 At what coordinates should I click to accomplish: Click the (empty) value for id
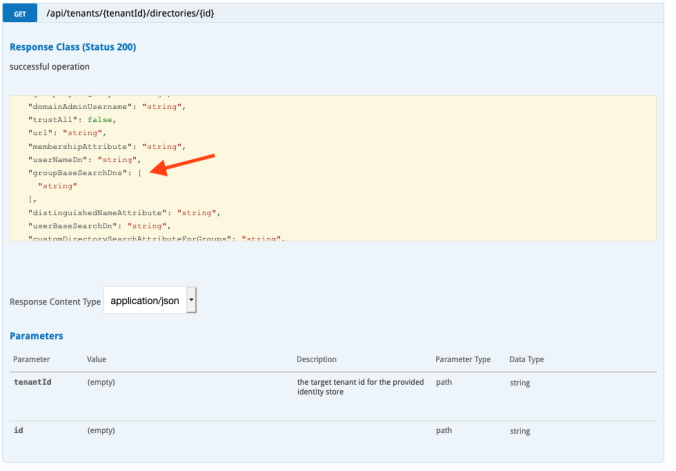tap(101, 430)
